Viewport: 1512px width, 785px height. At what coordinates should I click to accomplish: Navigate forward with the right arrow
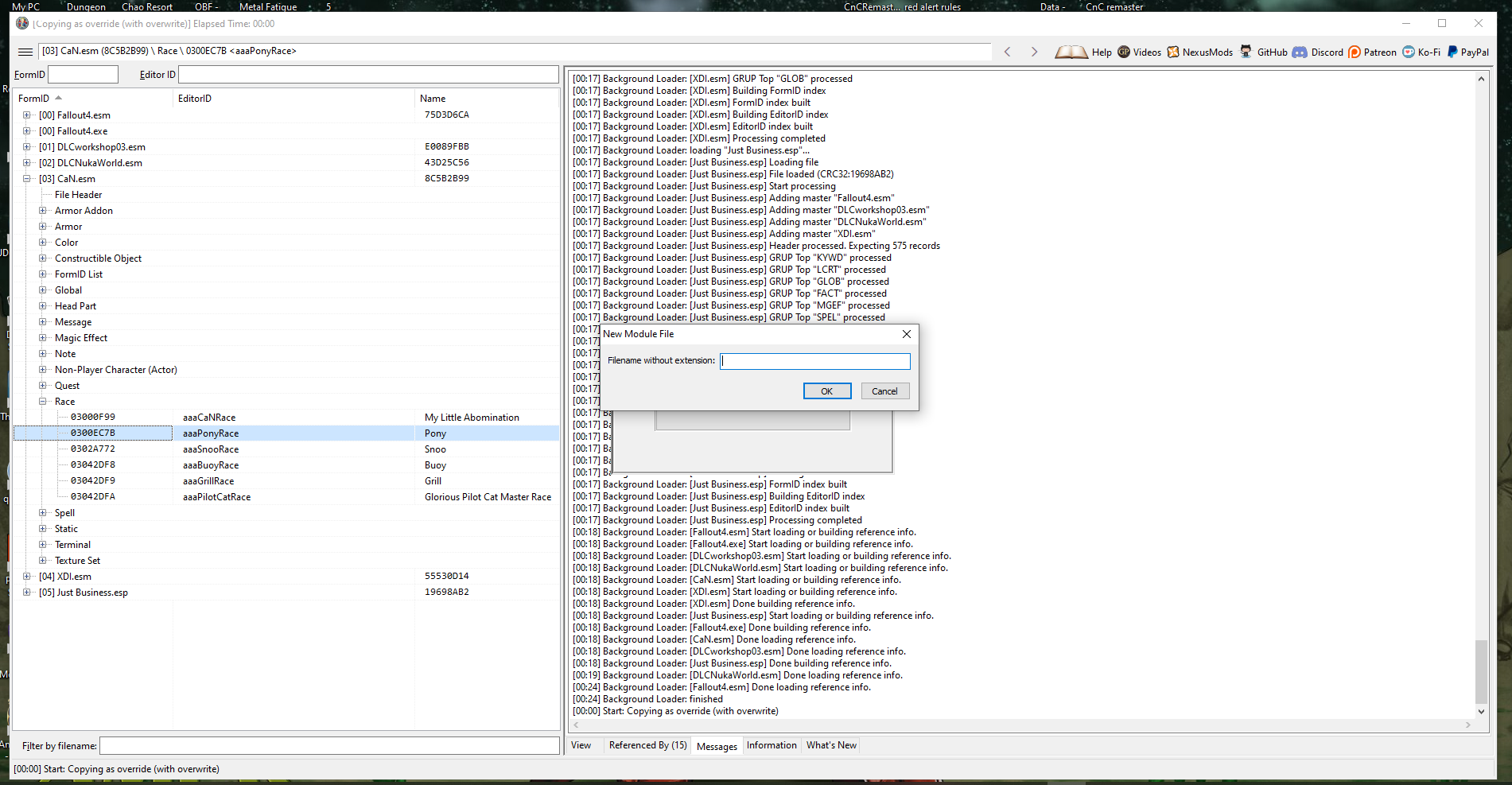(1034, 52)
